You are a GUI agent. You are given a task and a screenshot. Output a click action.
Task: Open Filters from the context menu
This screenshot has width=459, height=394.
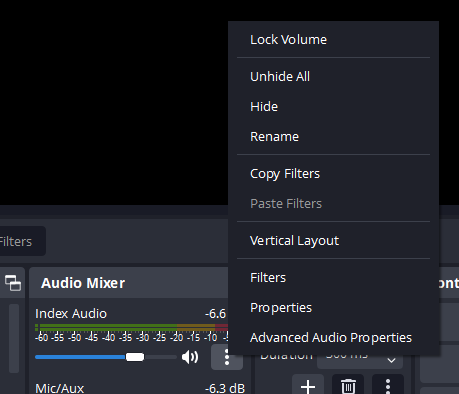(x=333, y=278)
